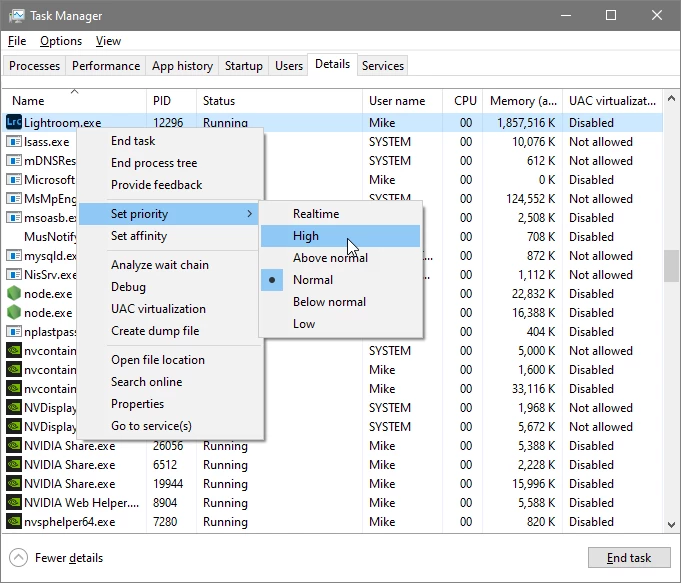
Task: Sort by User name column header
Action: pyautogui.click(x=402, y=101)
